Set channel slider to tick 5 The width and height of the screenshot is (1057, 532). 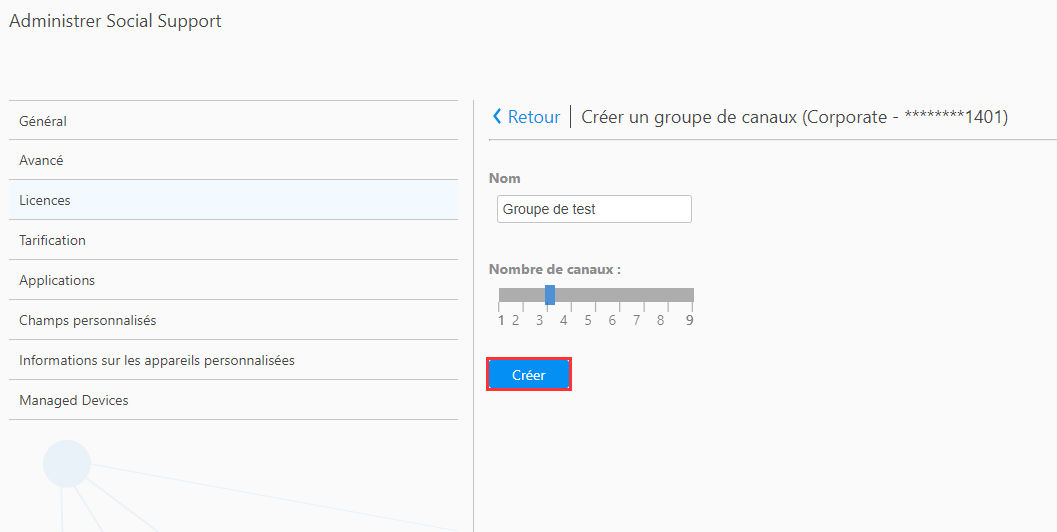point(596,295)
